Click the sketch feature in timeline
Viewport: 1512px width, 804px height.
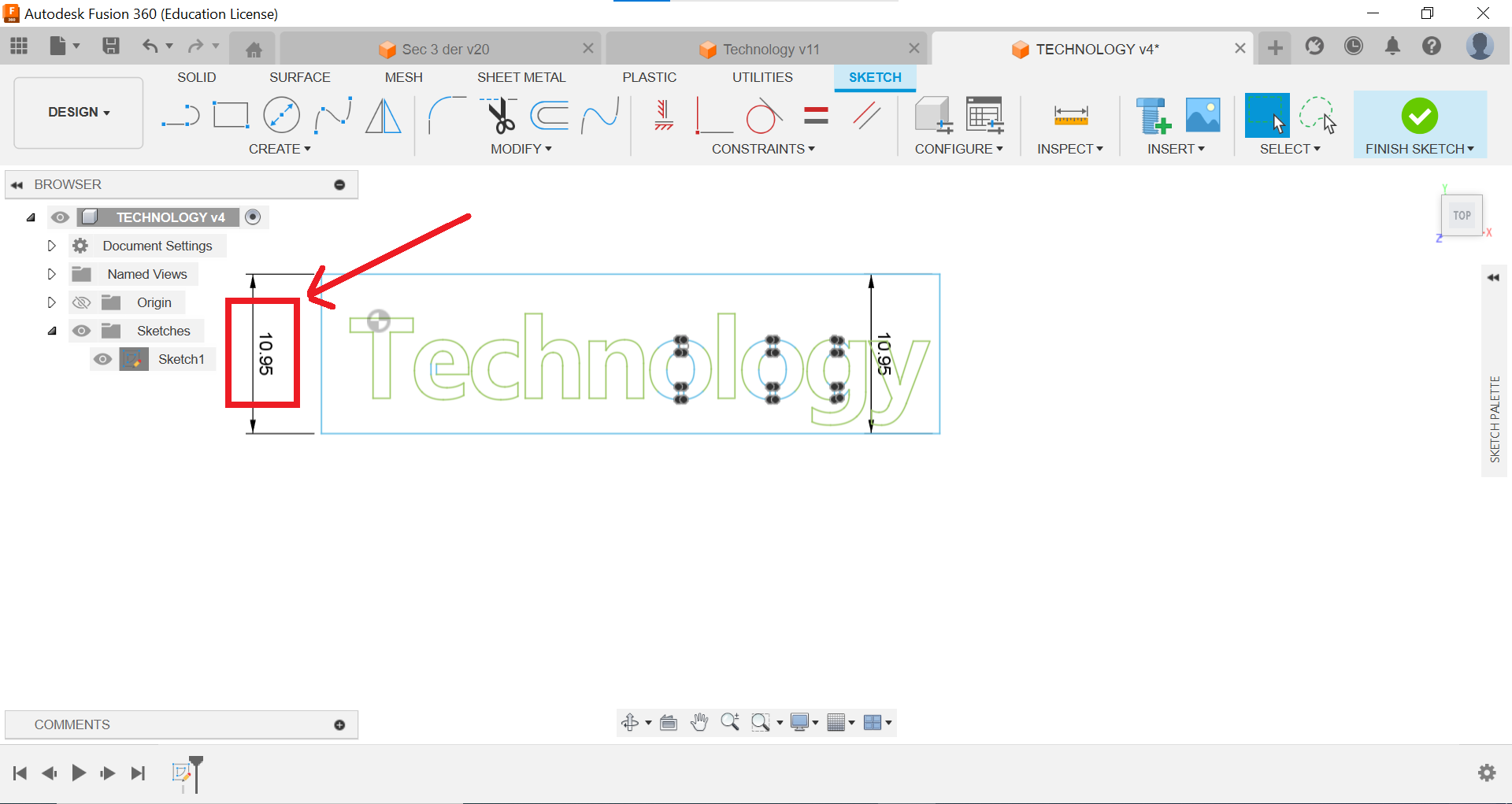click(182, 773)
